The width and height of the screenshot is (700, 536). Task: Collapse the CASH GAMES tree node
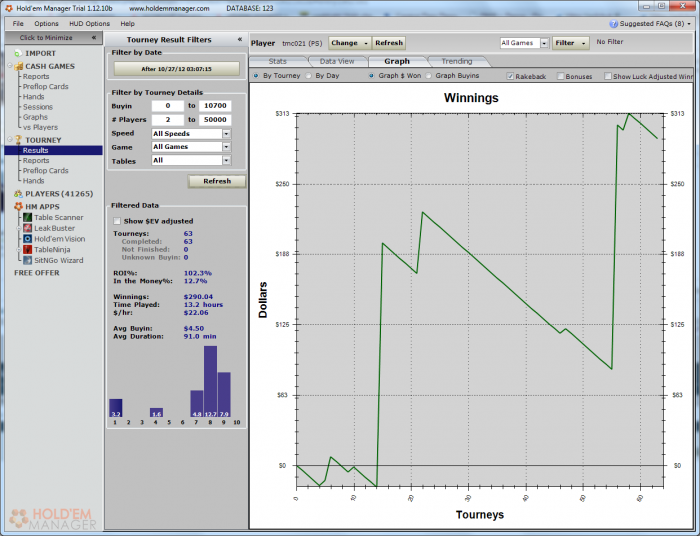[10, 66]
